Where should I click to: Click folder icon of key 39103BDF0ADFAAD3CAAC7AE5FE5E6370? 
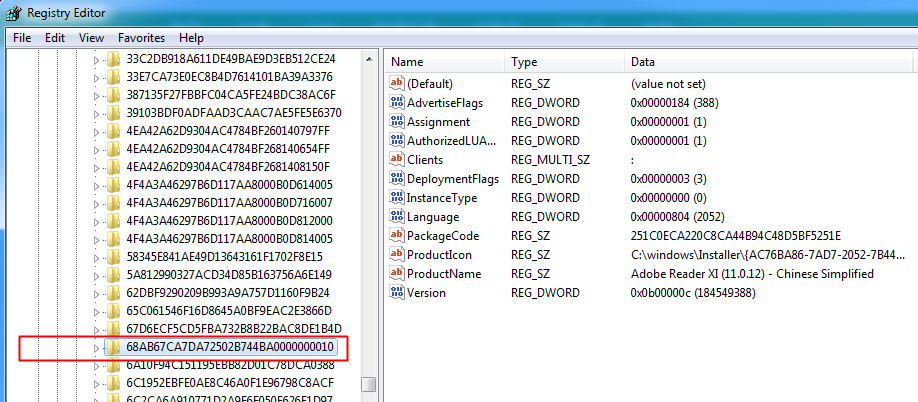[113, 112]
